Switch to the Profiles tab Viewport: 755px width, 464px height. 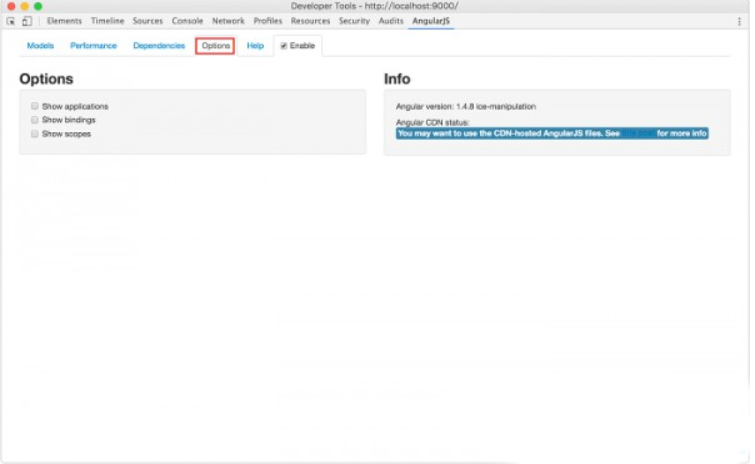(268, 21)
